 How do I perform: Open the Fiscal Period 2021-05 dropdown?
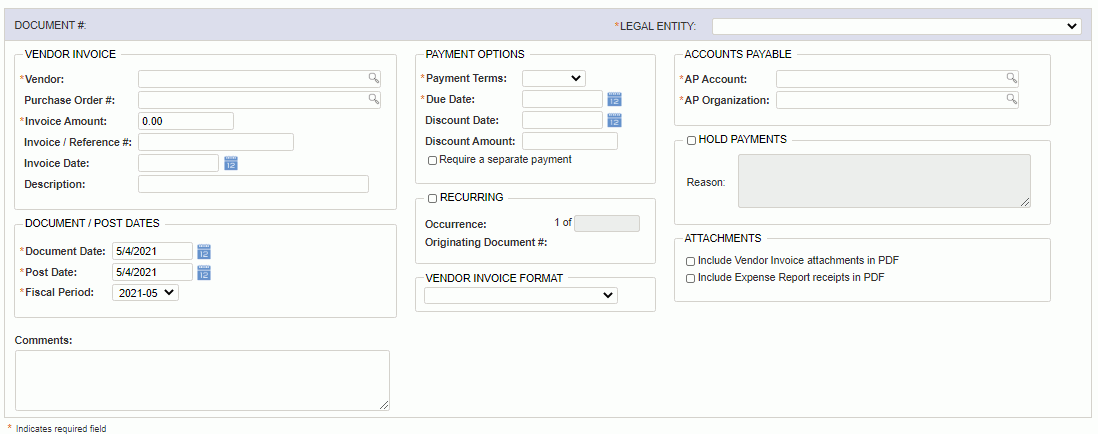coord(146,293)
